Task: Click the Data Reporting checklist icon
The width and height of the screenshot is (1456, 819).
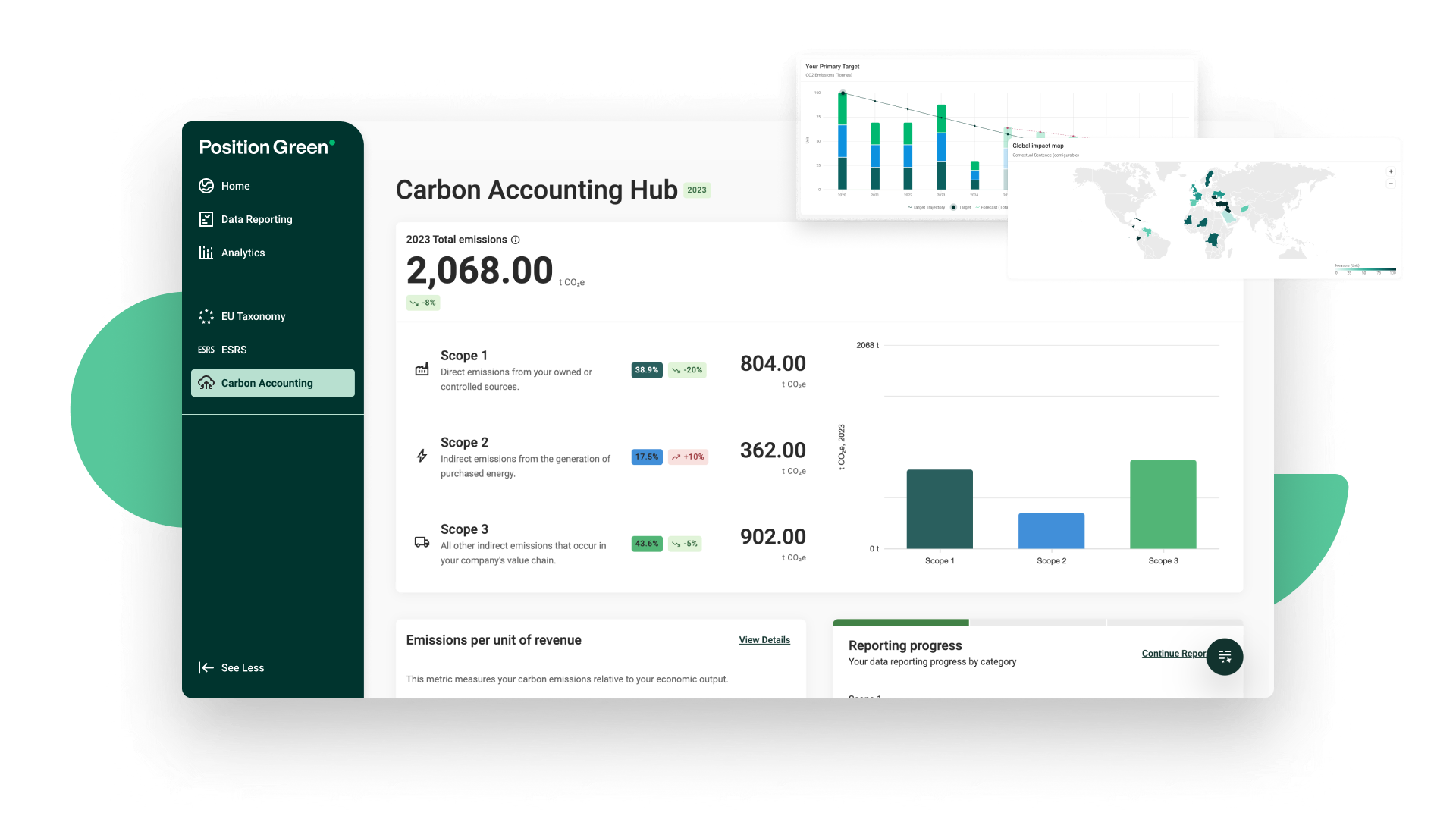Action: [206, 219]
